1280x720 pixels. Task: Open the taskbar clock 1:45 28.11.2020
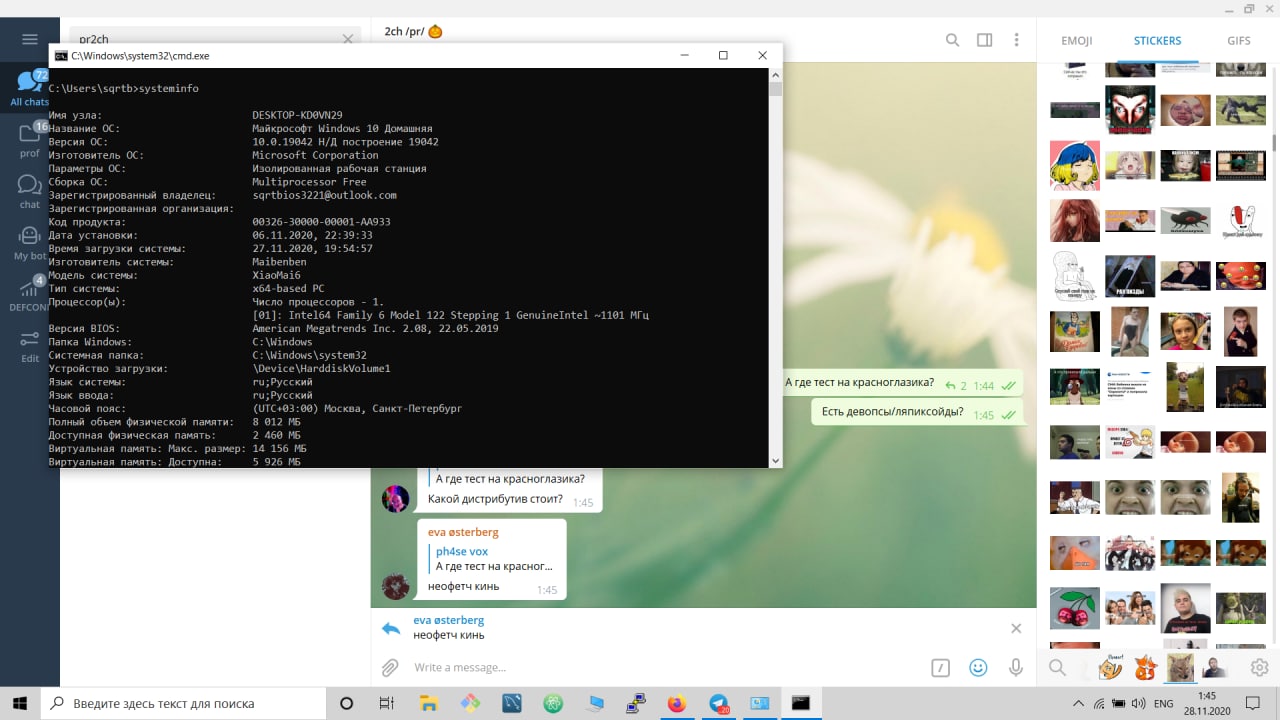pyautogui.click(x=1207, y=703)
